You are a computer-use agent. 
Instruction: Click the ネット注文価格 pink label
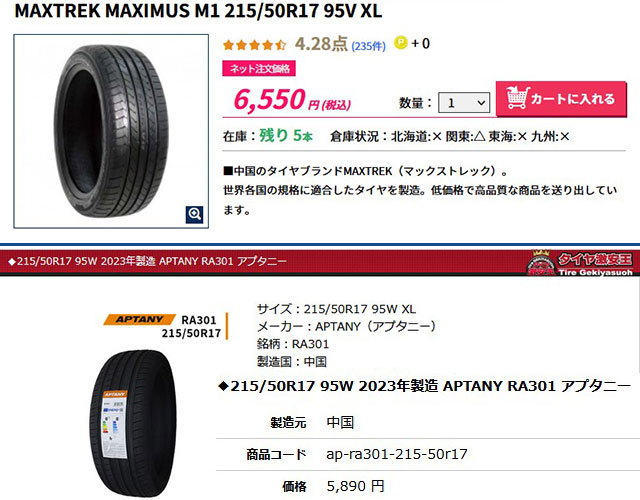259,68
